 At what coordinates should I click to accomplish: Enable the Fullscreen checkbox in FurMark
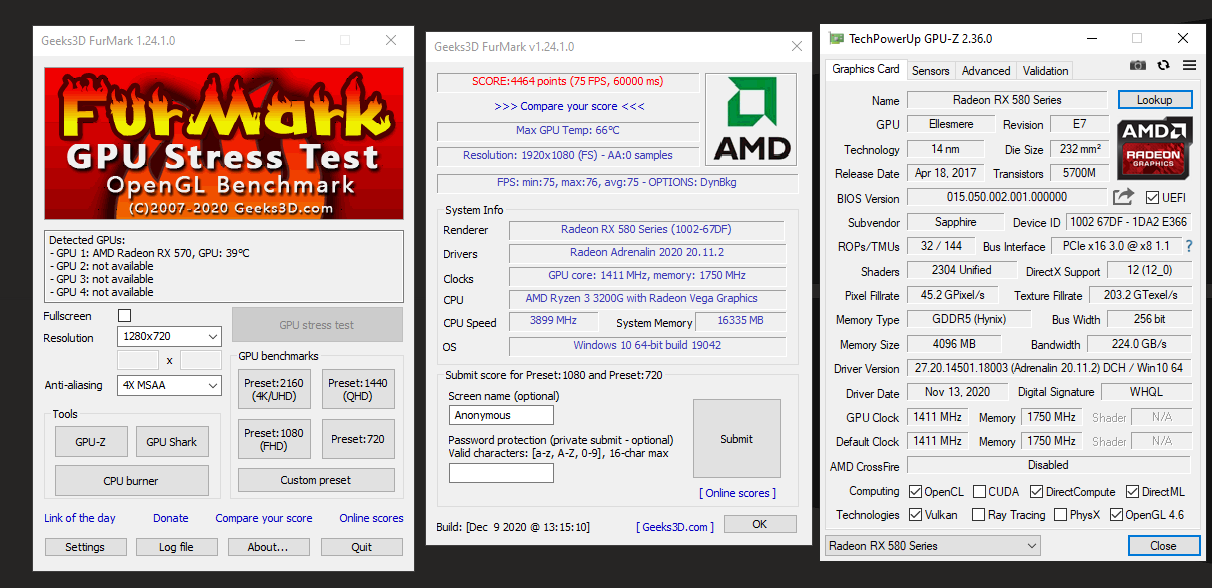125,316
